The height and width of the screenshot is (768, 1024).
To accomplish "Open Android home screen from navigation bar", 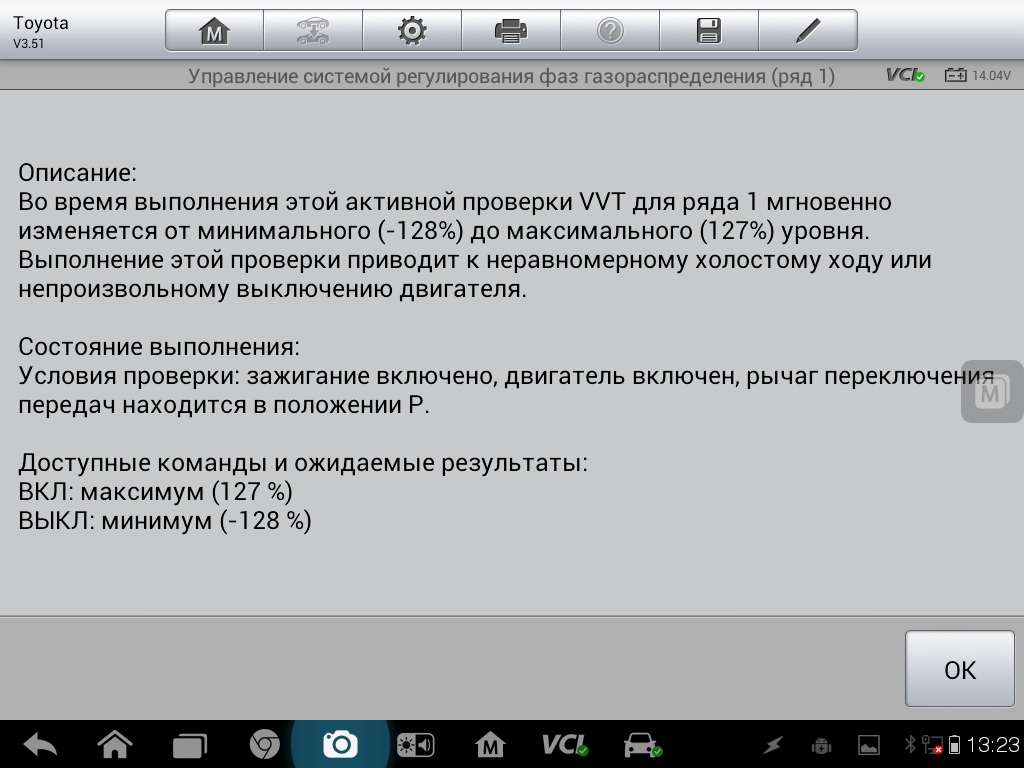I will (x=115, y=744).
